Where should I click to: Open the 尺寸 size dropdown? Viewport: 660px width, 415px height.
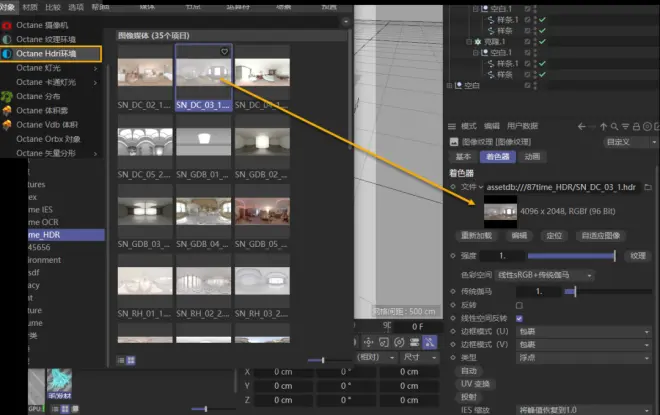419,357
